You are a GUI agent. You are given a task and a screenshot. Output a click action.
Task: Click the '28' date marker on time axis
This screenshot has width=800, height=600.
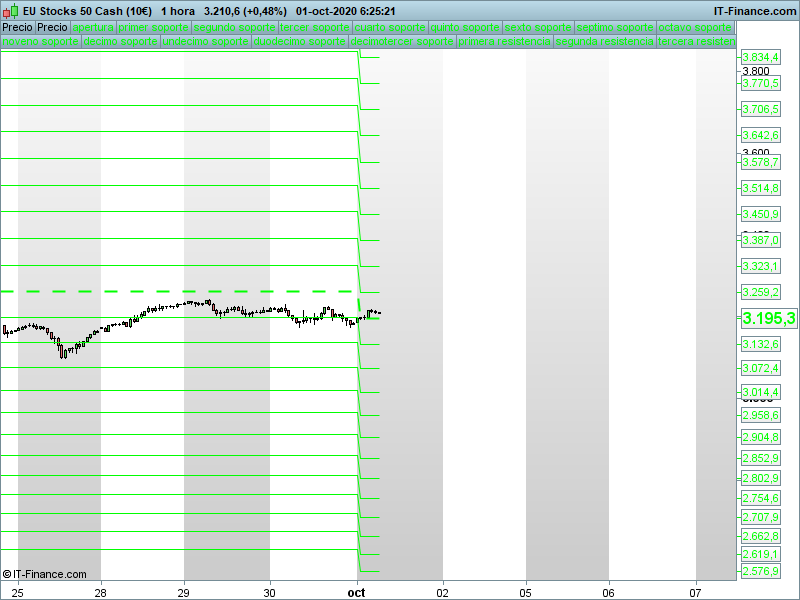coord(101,592)
